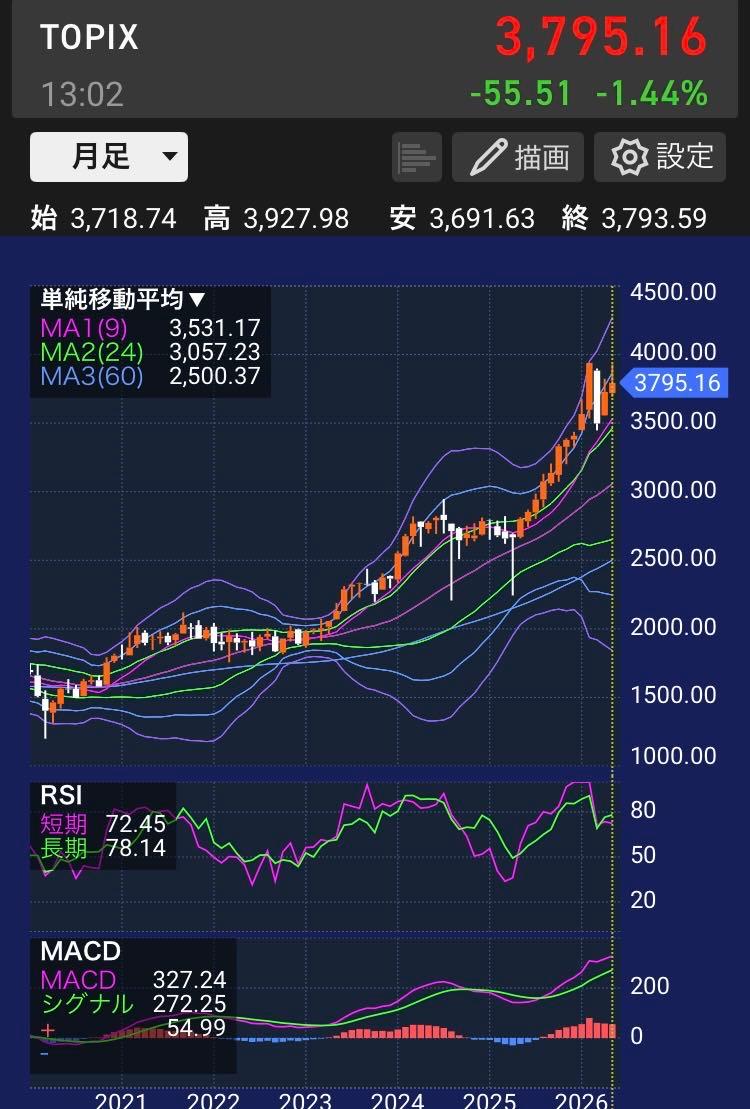Click the 3000.00 price axis label
The width and height of the screenshot is (750, 1109).
[673, 489]
